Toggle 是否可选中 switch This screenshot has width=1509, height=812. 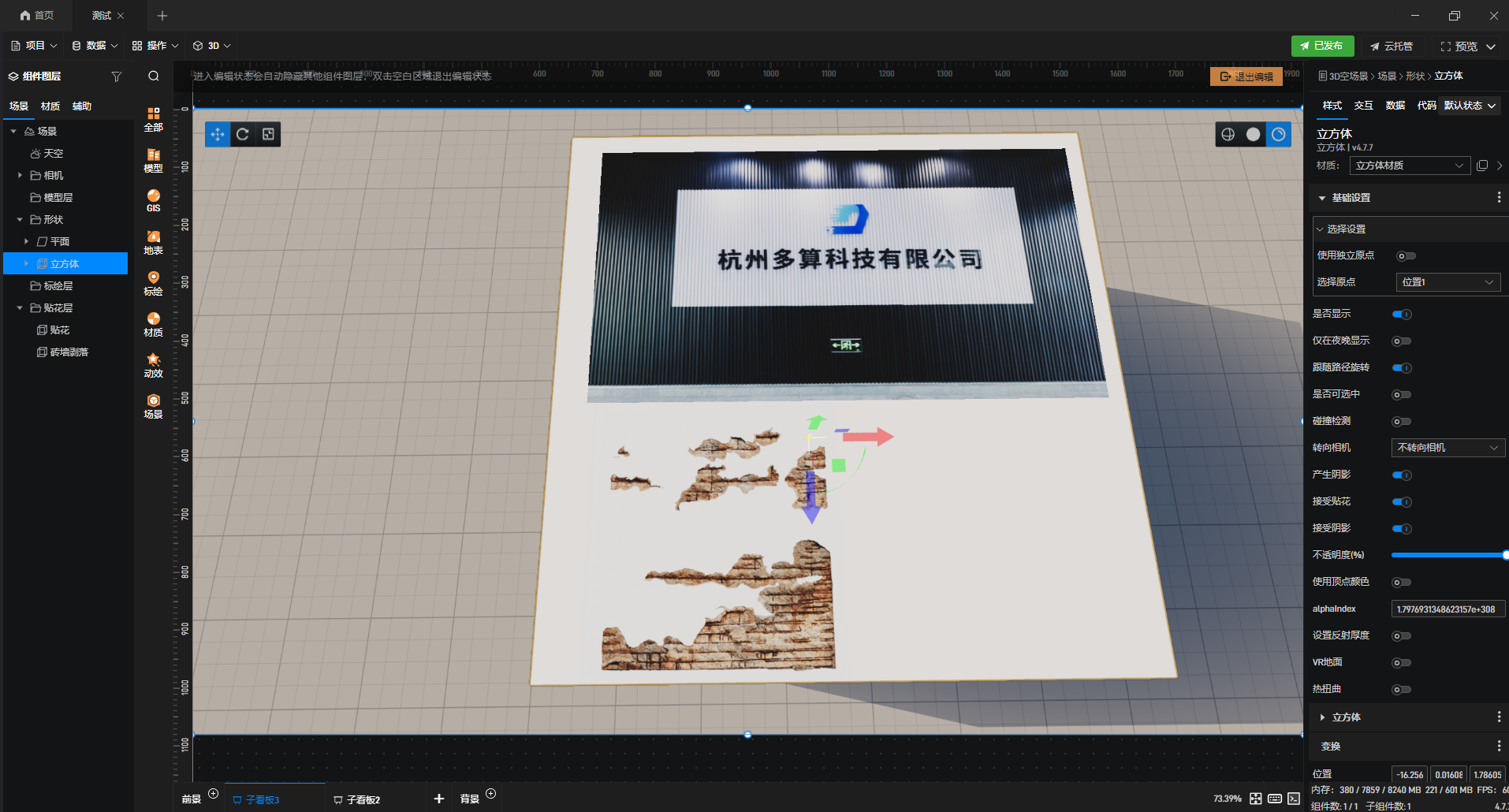[x=1402, y=395]
